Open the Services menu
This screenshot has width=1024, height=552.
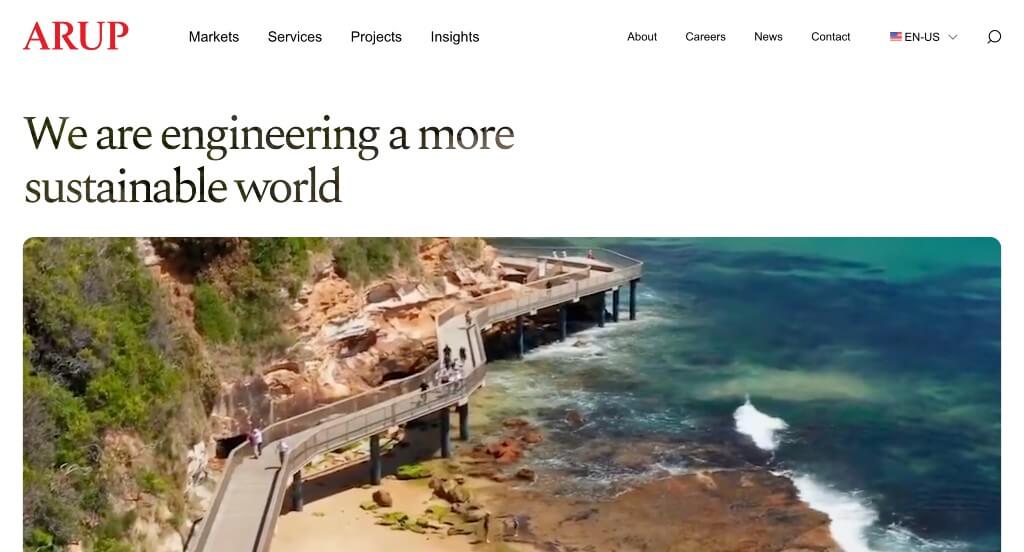point(295,37)
